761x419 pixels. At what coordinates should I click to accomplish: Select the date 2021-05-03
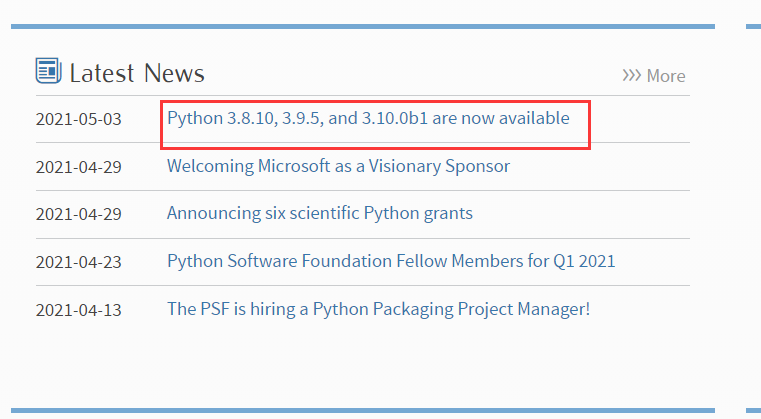79,119
